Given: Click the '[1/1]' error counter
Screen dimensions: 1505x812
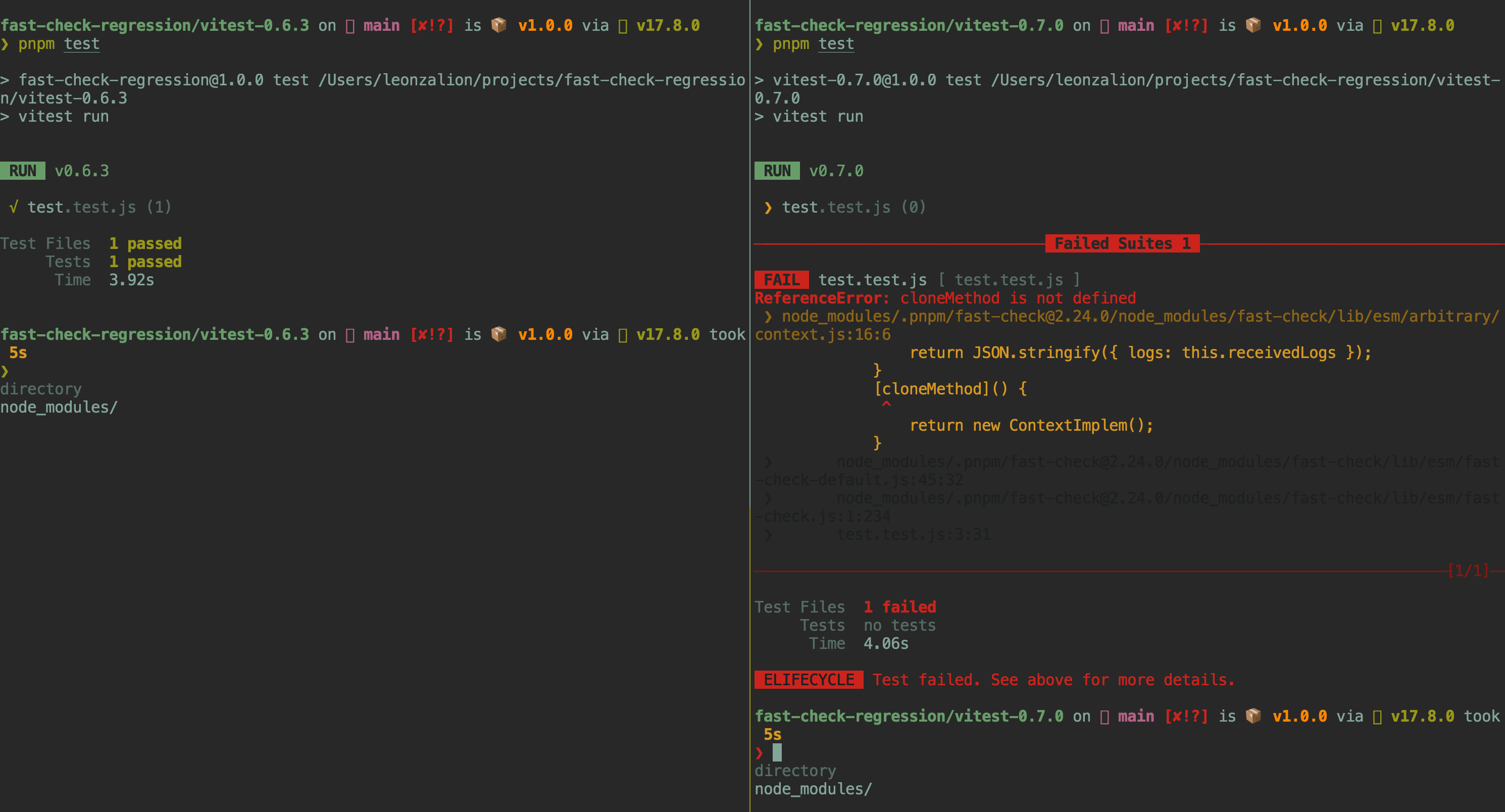Looking at the screenshot, I should [1468, 570].
